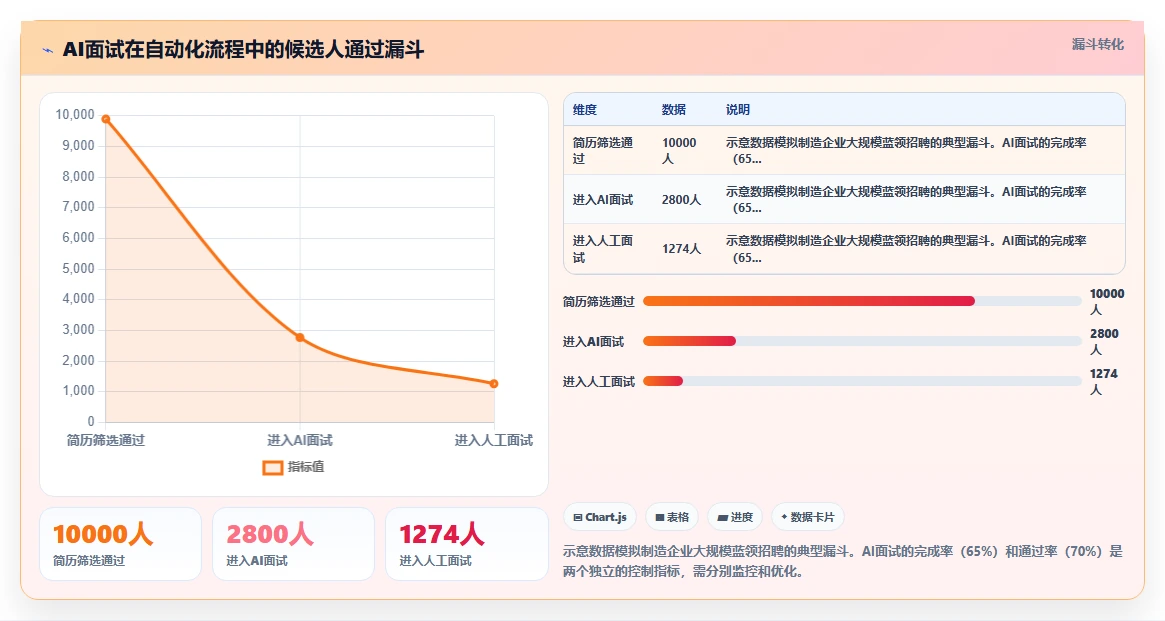Click the 简历筛选通过 progress row label
The height and width of the screenshot is (621, 1165).
599,302
